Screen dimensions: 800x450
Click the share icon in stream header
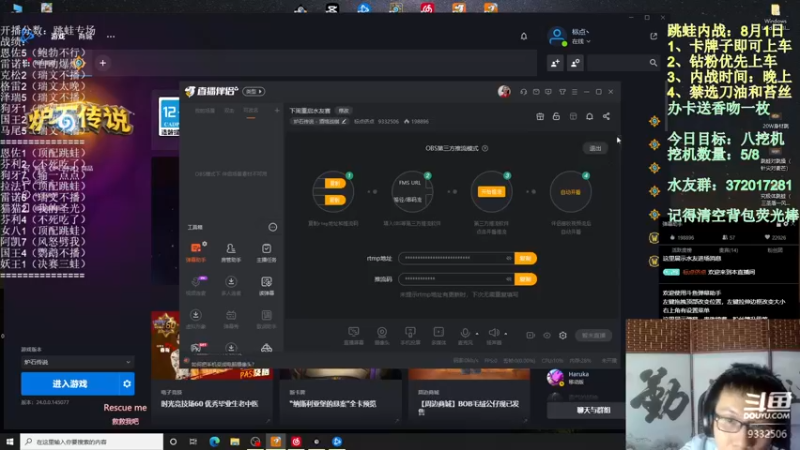[x=606, y=116]
